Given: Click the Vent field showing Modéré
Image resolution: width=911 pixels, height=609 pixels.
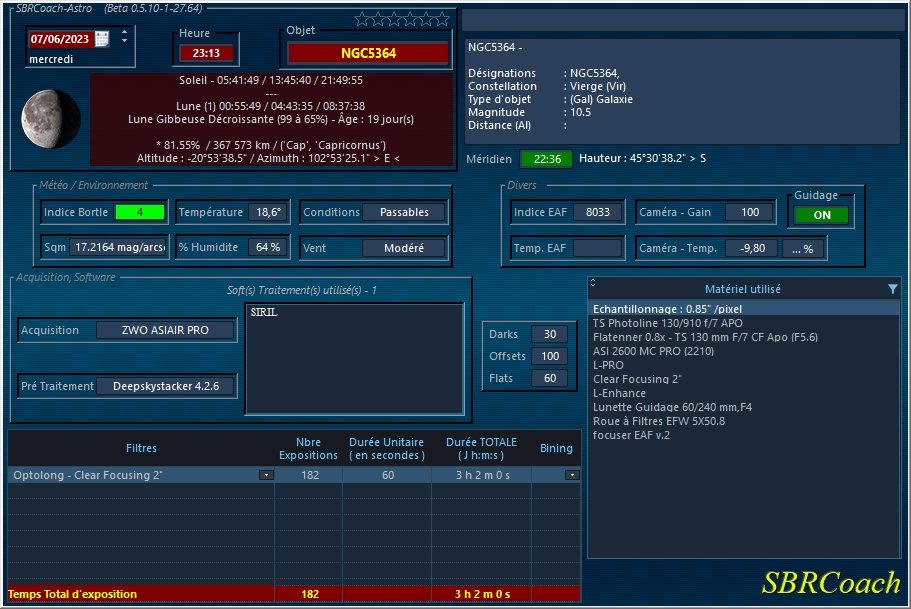Looking at the screenshot, I should tap(404, 248).
